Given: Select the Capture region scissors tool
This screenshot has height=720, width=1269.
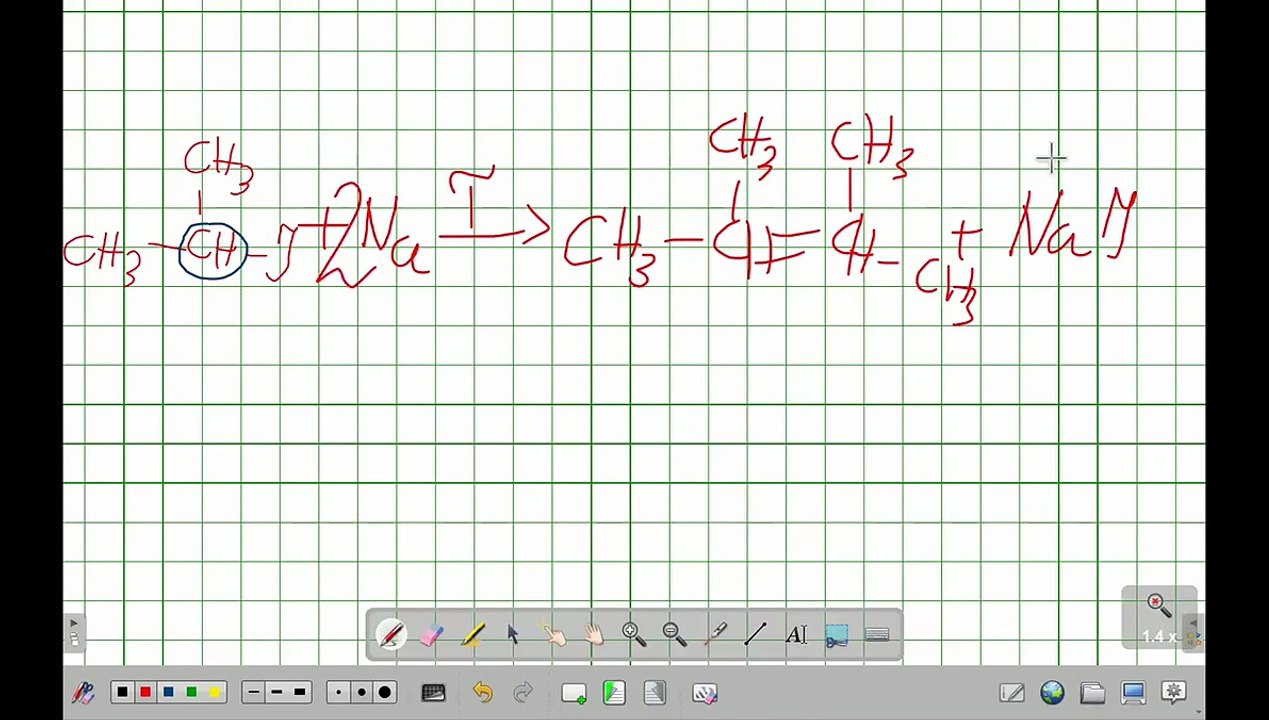Looking at the screenshot, I should (x=837, y=634).
